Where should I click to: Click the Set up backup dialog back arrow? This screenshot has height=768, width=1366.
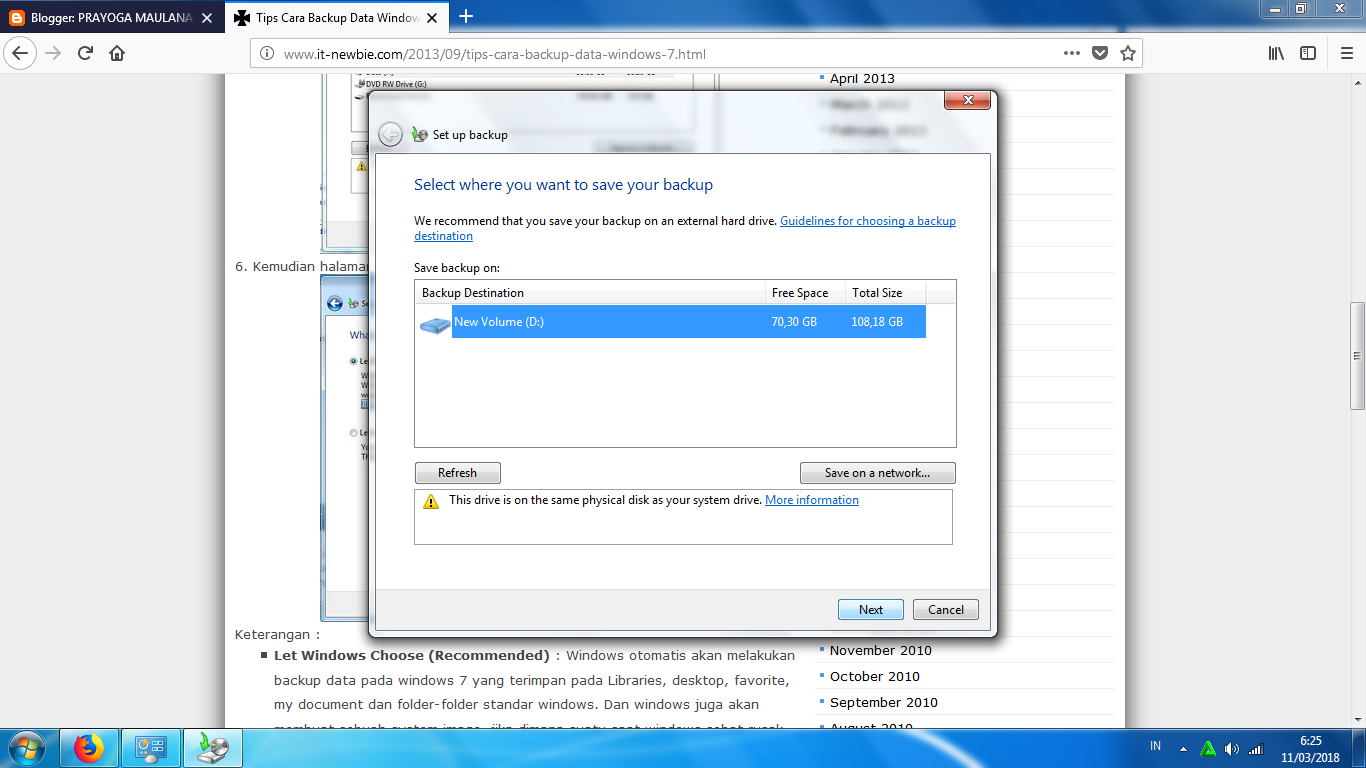tap(391, 134)
